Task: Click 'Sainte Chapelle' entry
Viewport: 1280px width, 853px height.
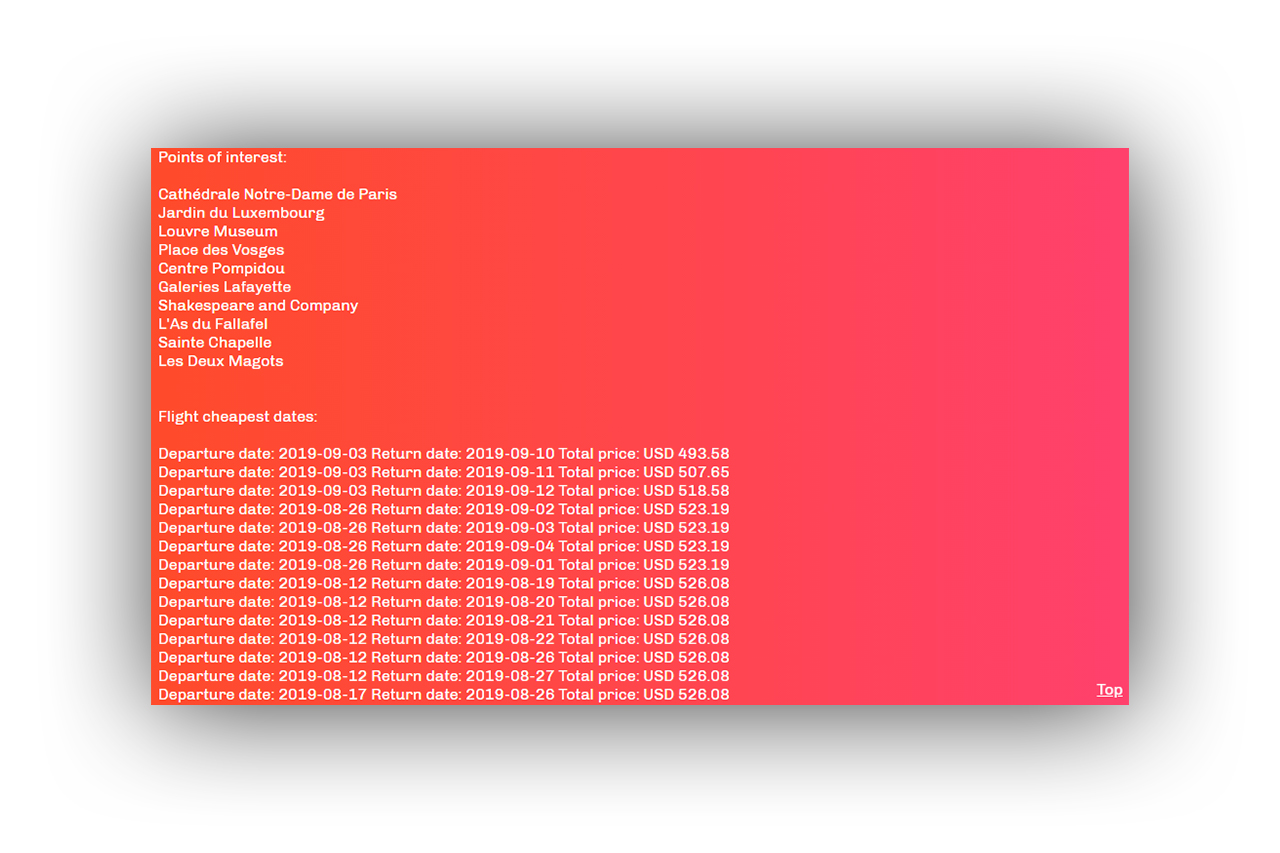Action: [215, 342]
